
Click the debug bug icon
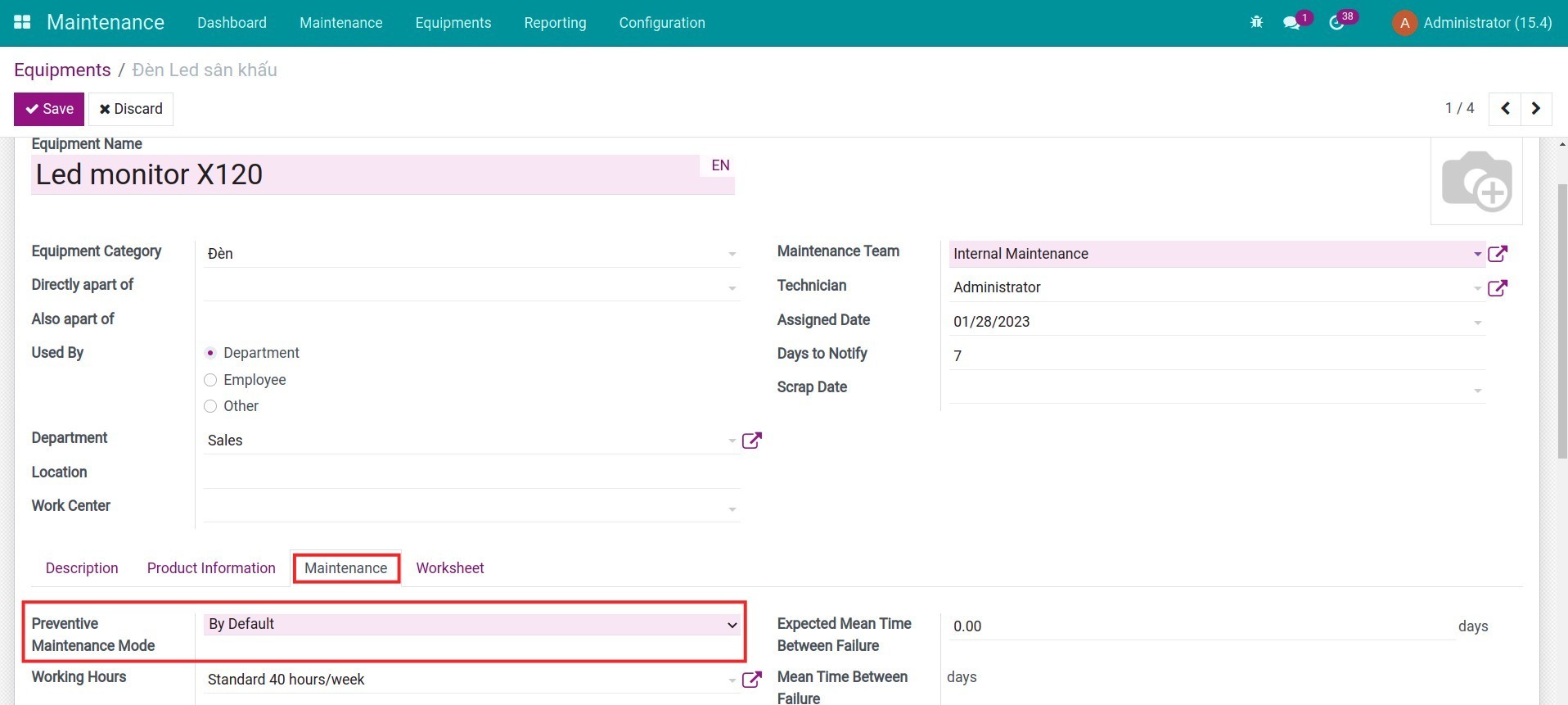1256,22
